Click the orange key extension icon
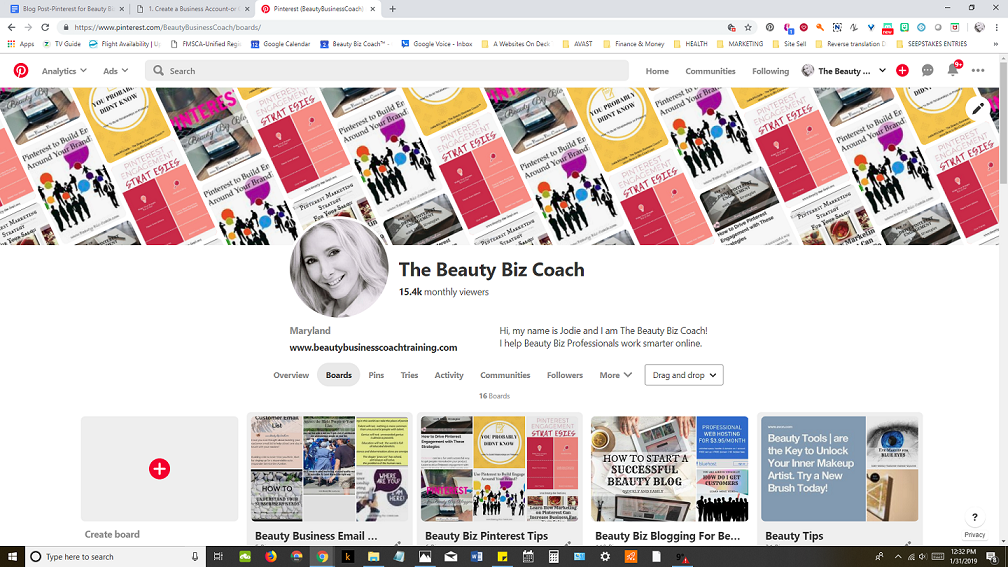This screenshot has width=1008, height=567. pos(820,28)
